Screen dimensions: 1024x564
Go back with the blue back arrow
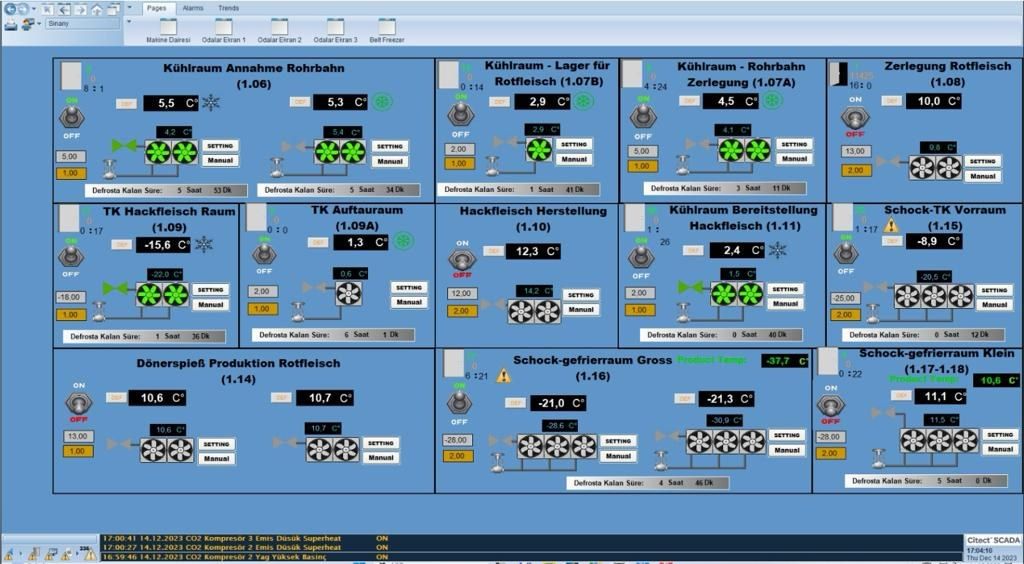coord(10,9)
